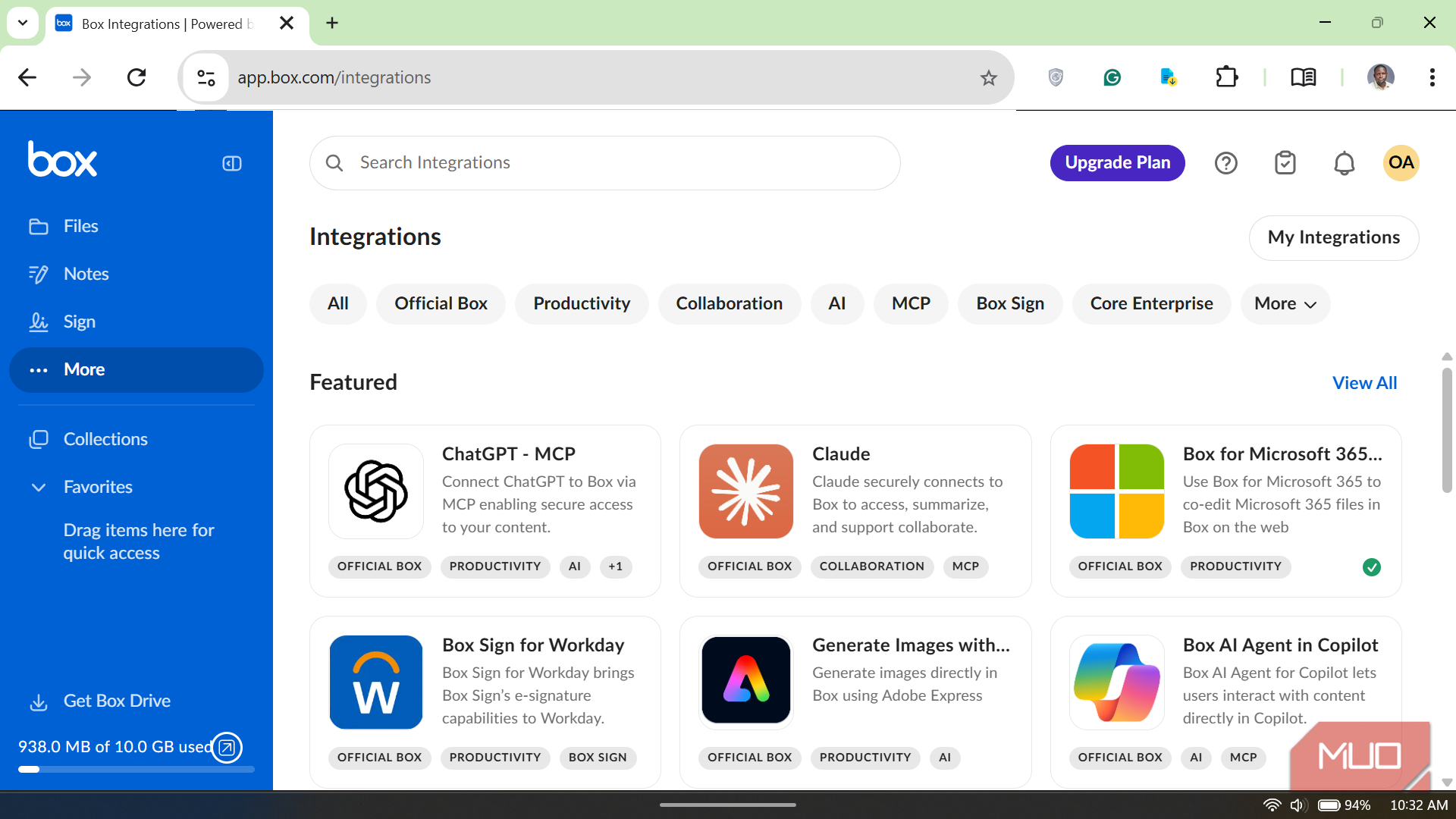The image size is (1456, 819).
Task: Click the Workday logo
Action: 376,682
